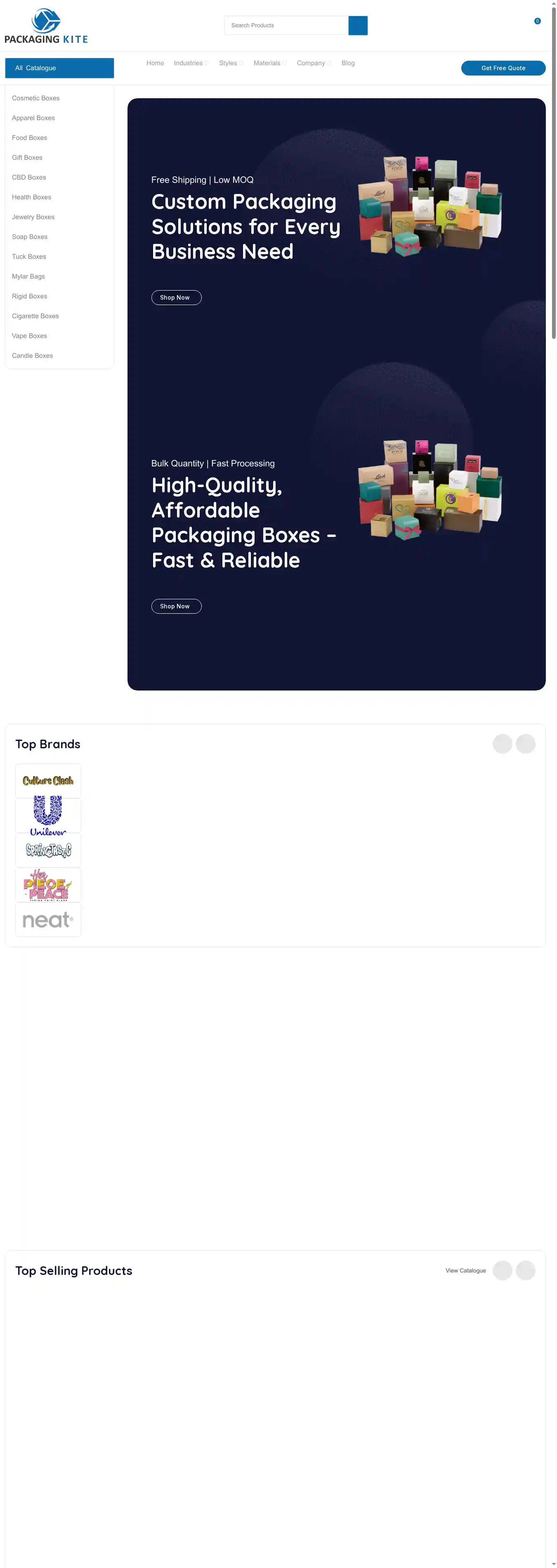The image size is (557, 1568).
Task: Go to previous Top Brands slide
Action: click(x=502, y=744)
